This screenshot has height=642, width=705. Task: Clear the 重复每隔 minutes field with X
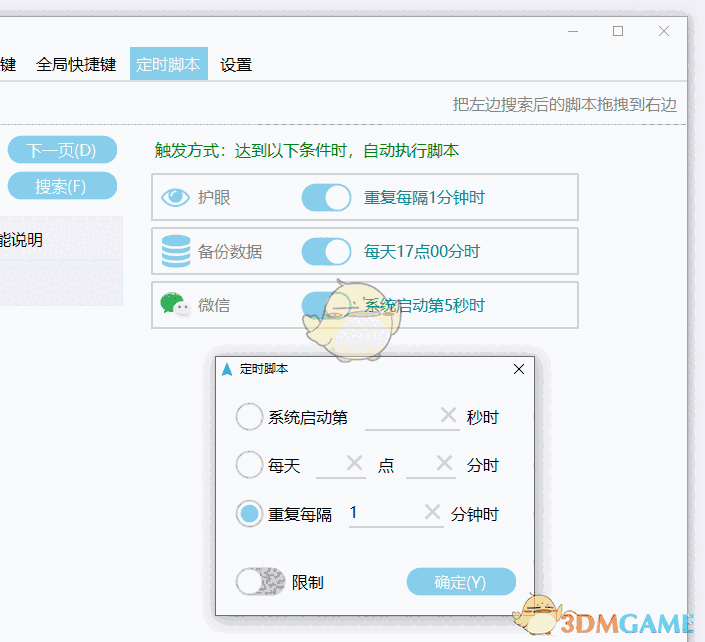432,512
